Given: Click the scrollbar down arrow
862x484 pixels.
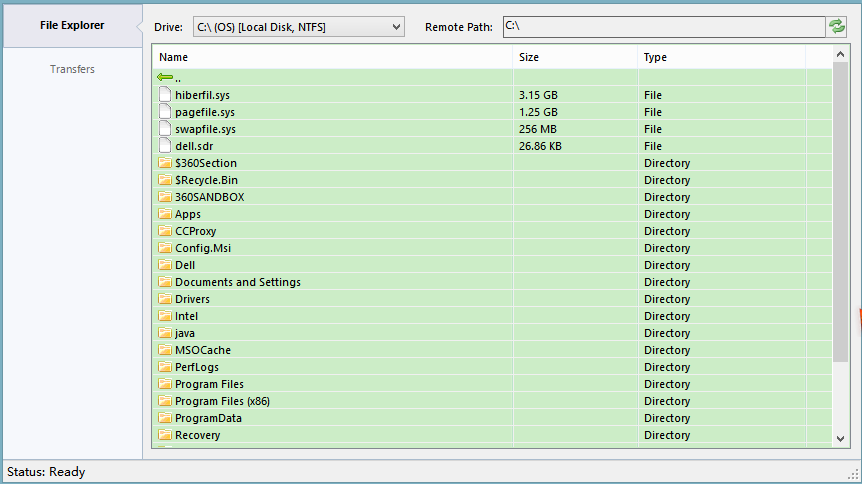Looking at the screenshot, I should point(840,438).
